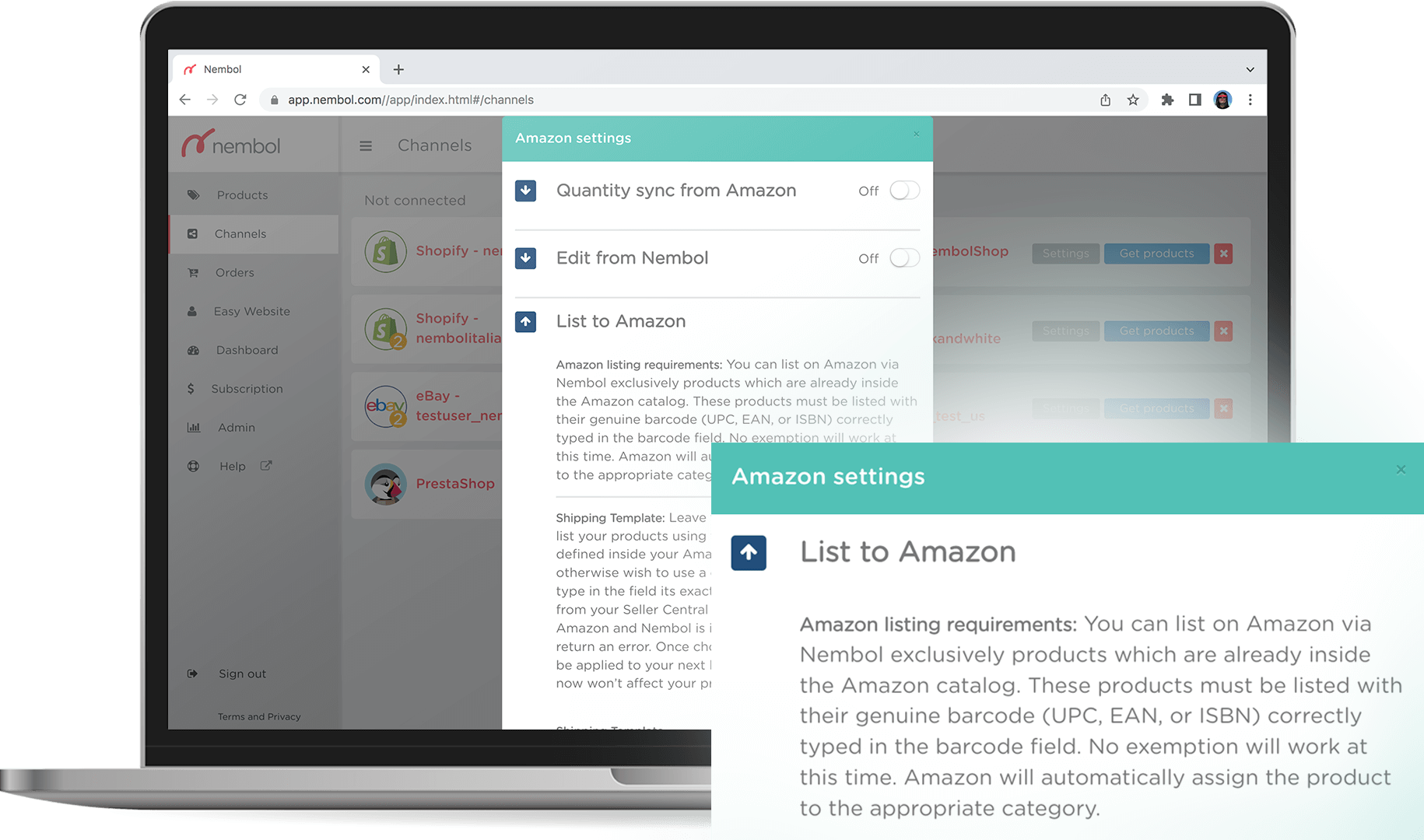Click the share page icon
This screenshot has height=840, width=1424.
(x=1105, y=100)
